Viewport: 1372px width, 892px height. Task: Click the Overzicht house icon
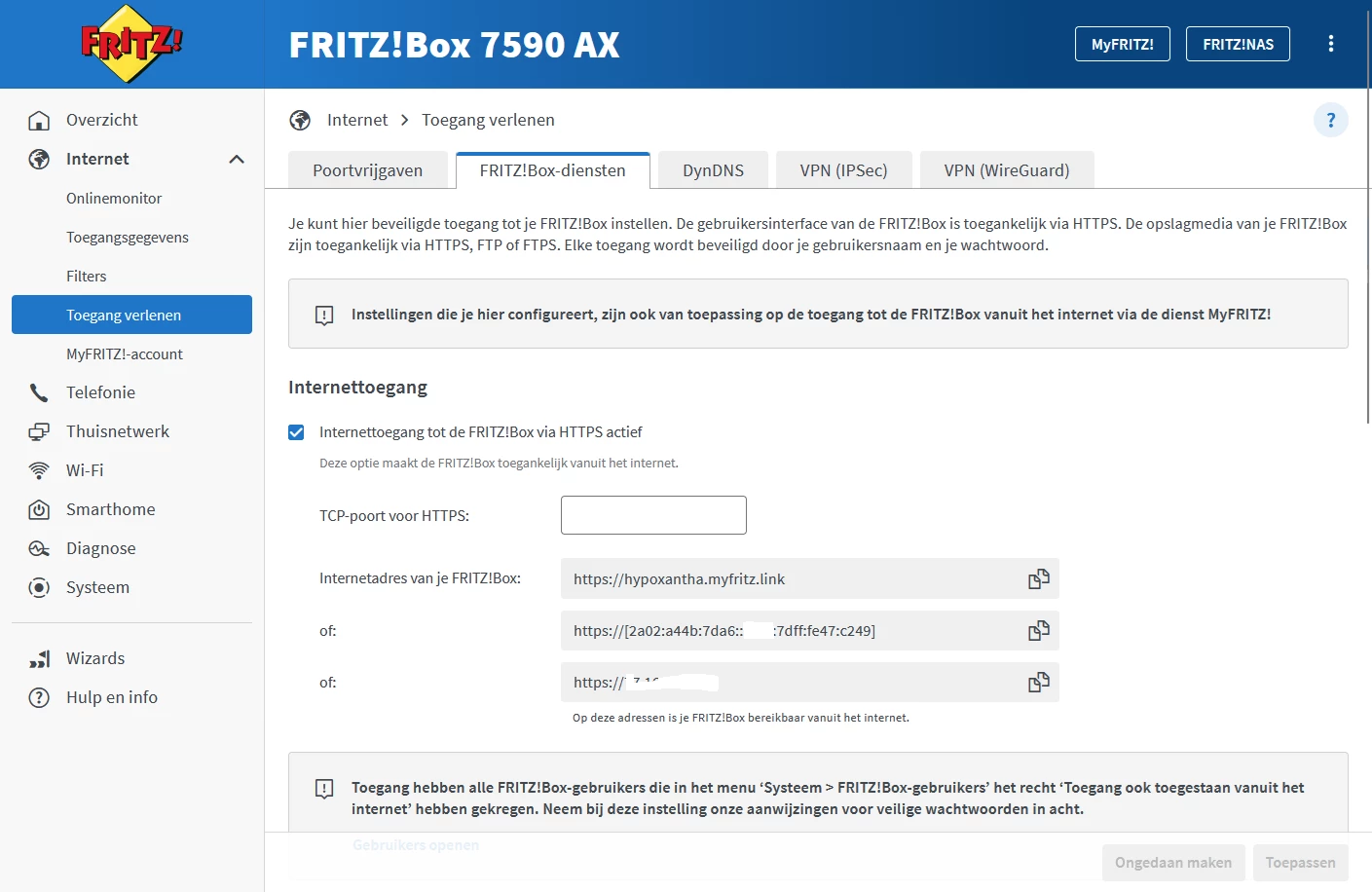pos(39,120)
